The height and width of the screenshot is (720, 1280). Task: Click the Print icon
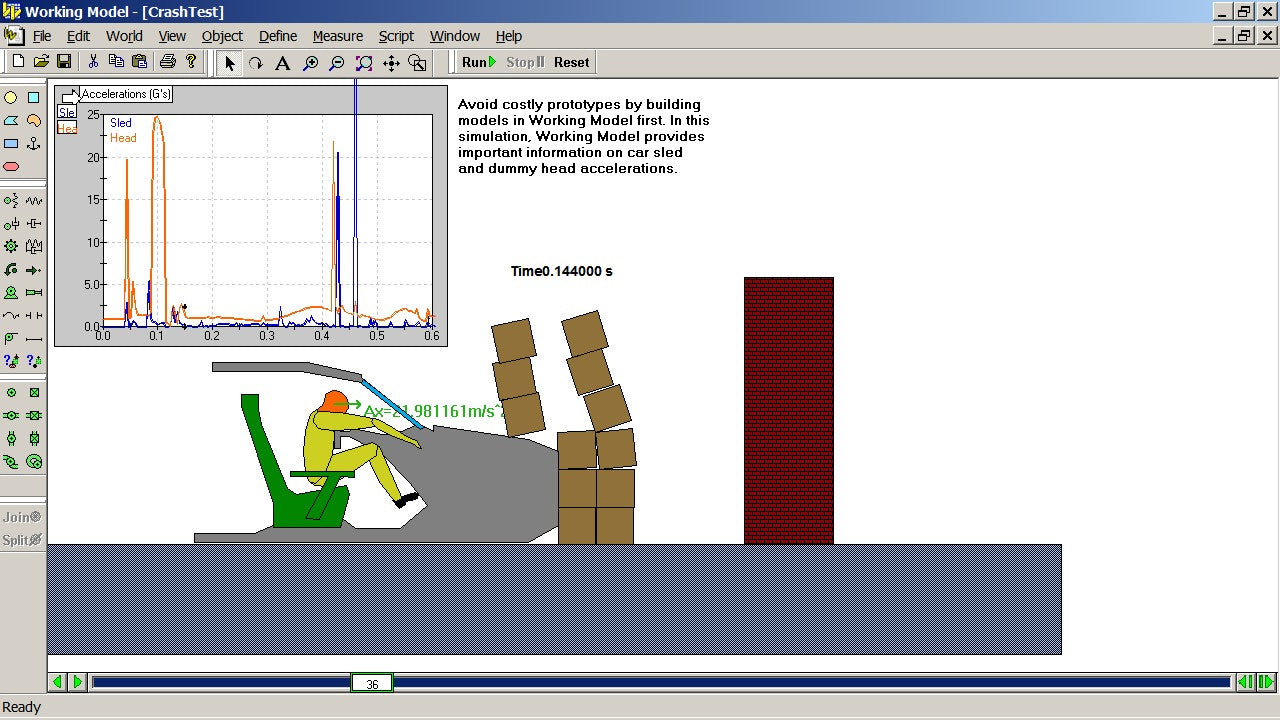point(167,62)
